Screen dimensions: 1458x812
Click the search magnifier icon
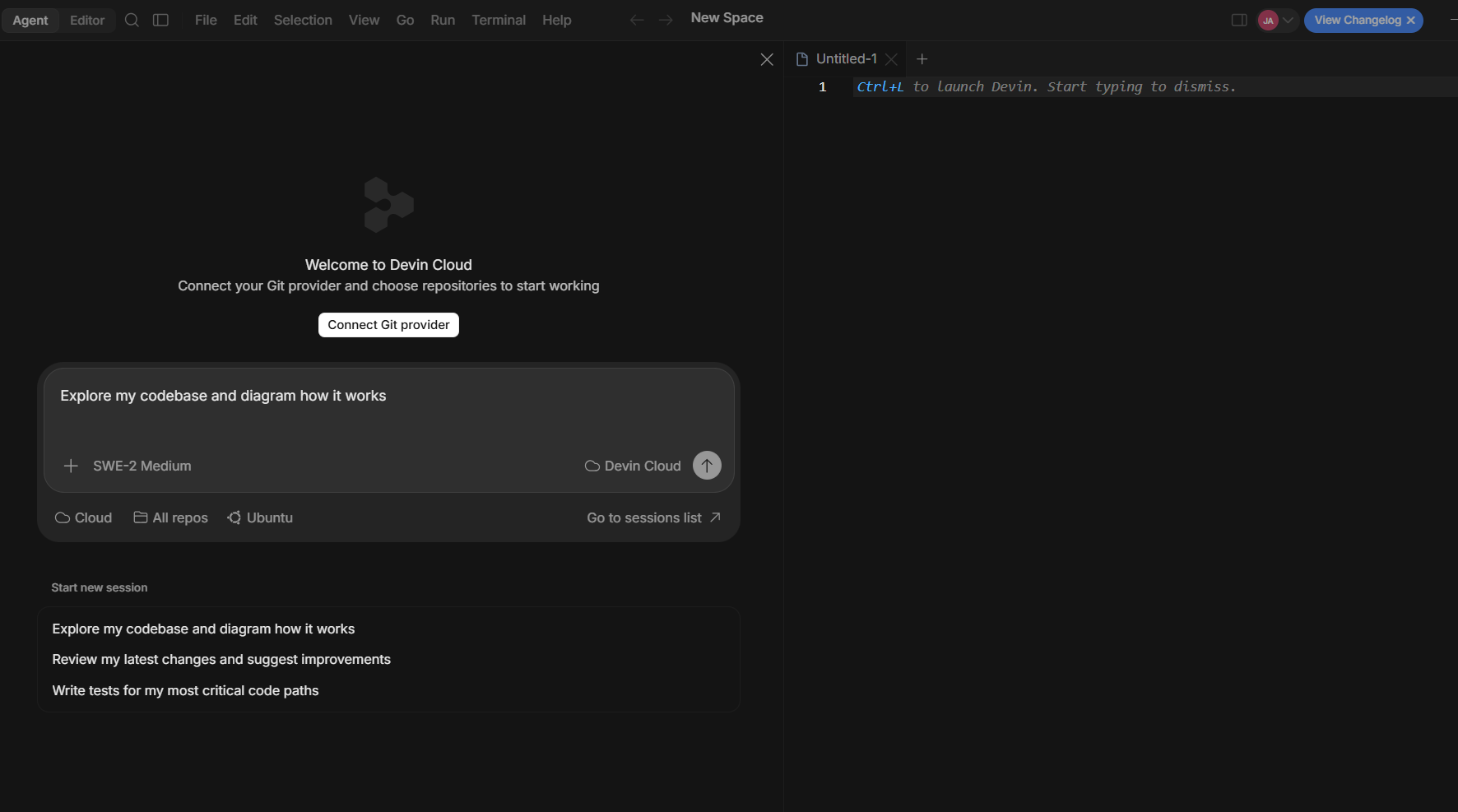point(132,20)
